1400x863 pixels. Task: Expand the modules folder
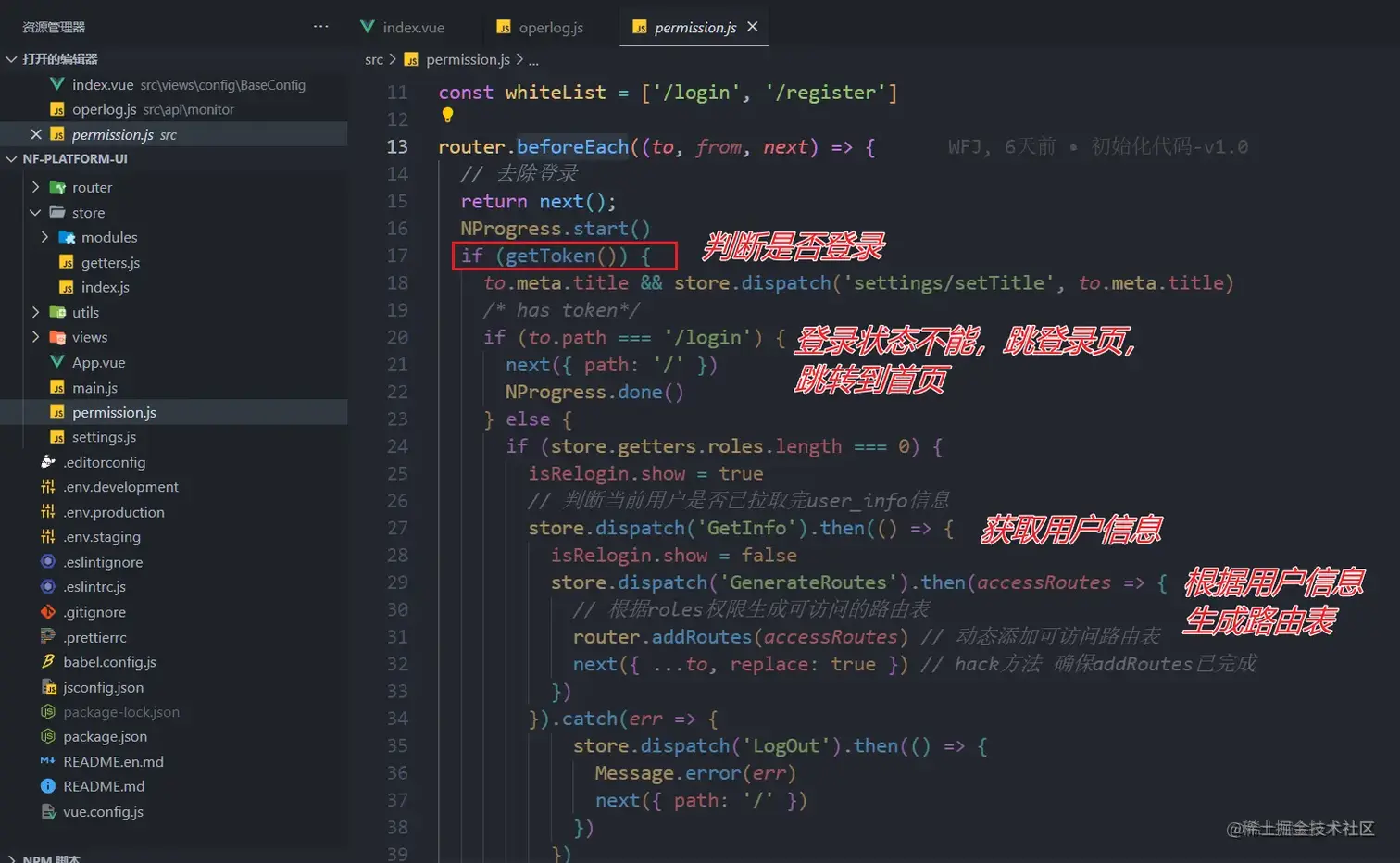44,237
